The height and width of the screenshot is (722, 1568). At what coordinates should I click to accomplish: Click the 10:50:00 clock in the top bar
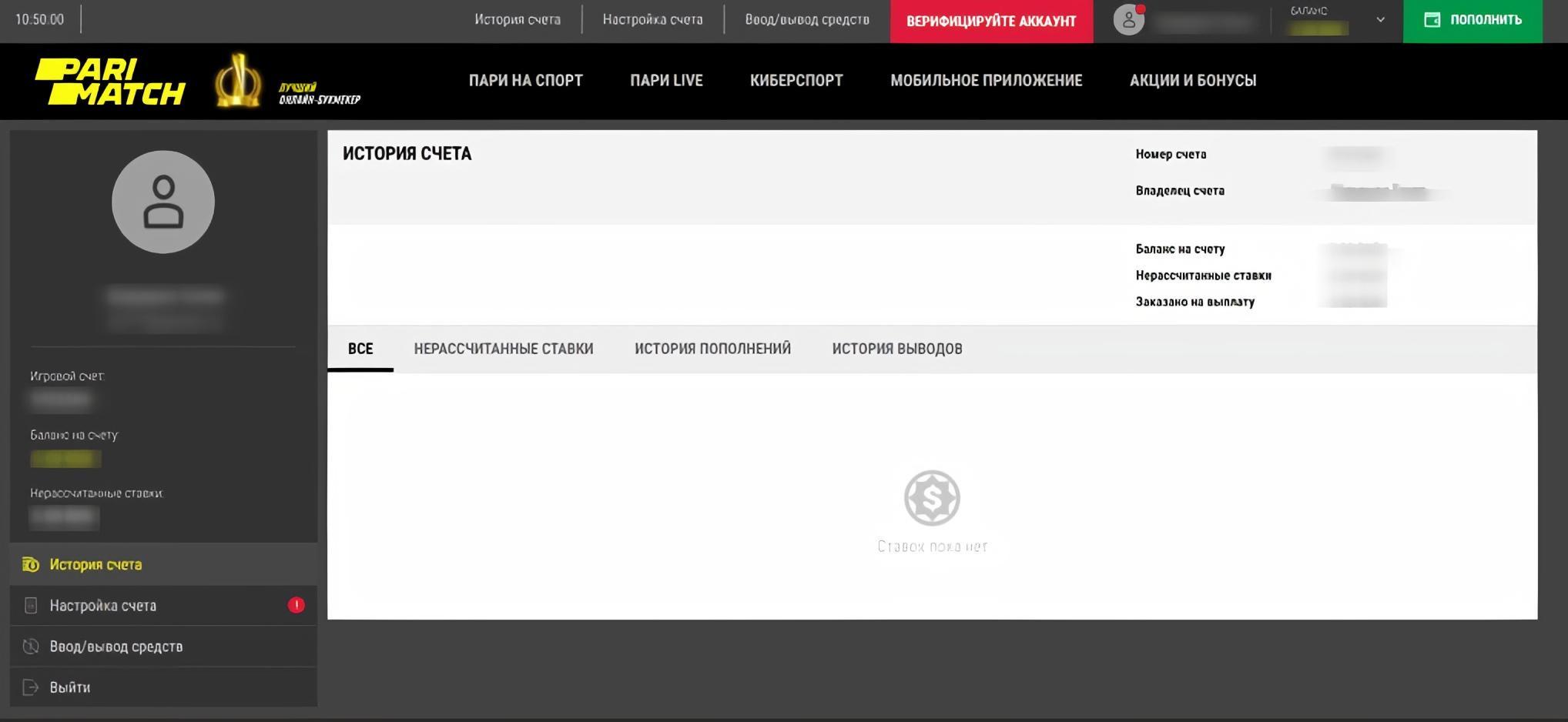[x=39, y=19]
